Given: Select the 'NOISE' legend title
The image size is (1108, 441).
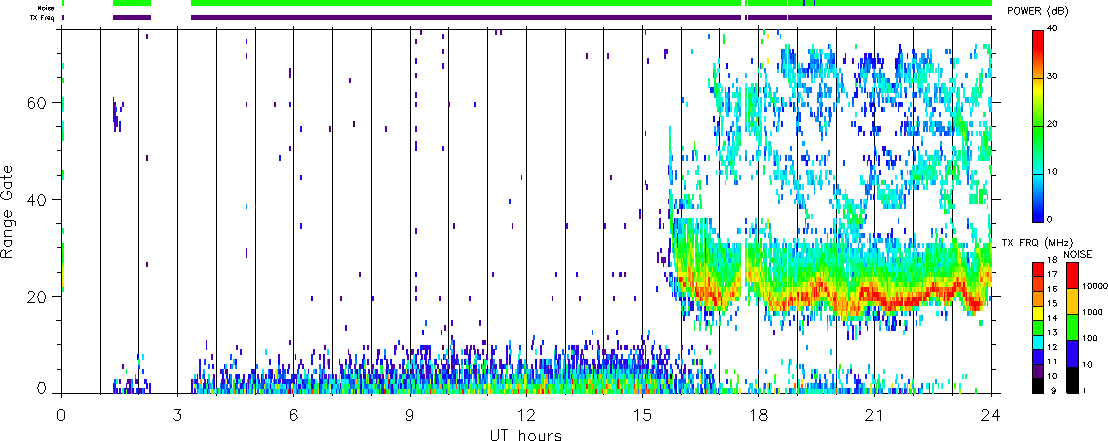Looking at the screenshot, I should pyautogui.click(x=1078, y=254).
